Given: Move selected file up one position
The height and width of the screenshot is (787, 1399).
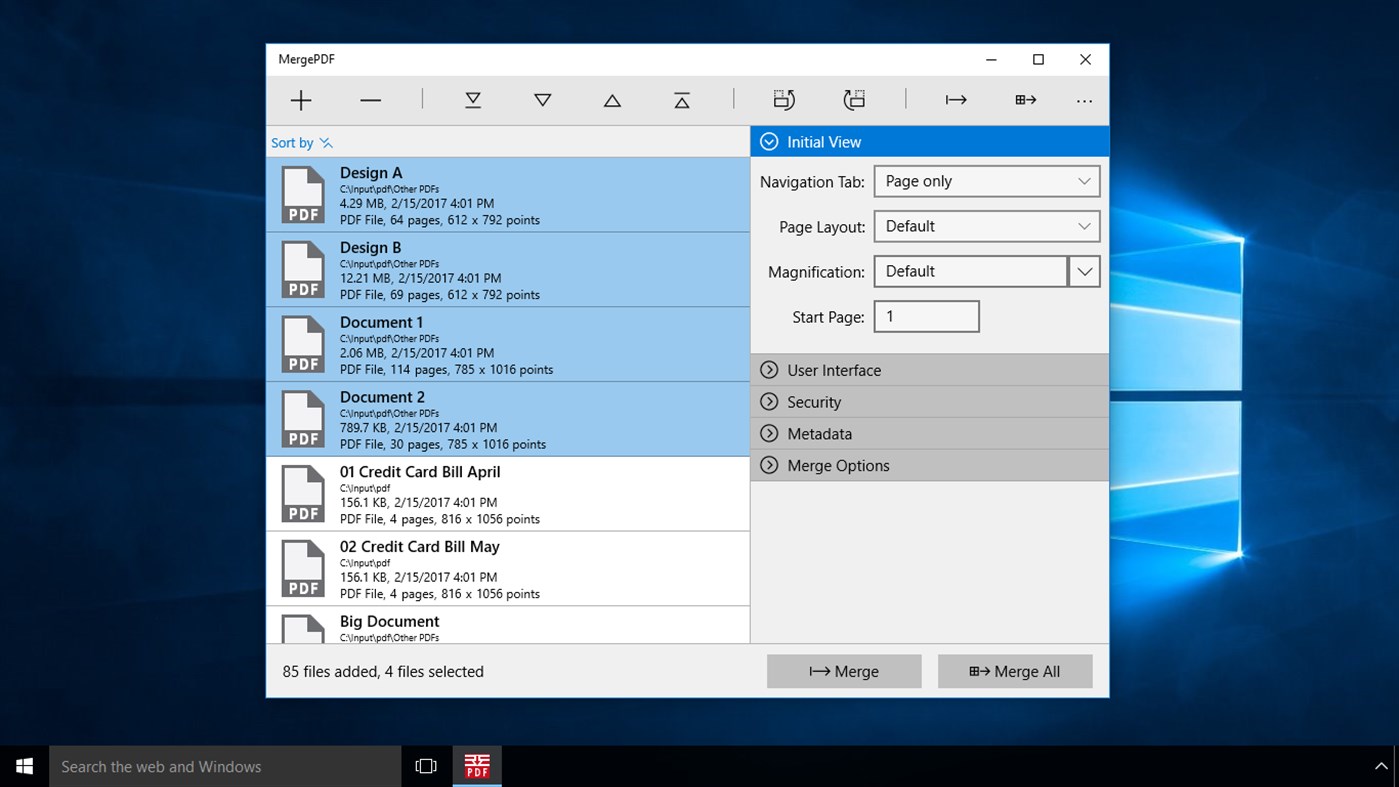Looking at the screenshot, I should [611, 99].
